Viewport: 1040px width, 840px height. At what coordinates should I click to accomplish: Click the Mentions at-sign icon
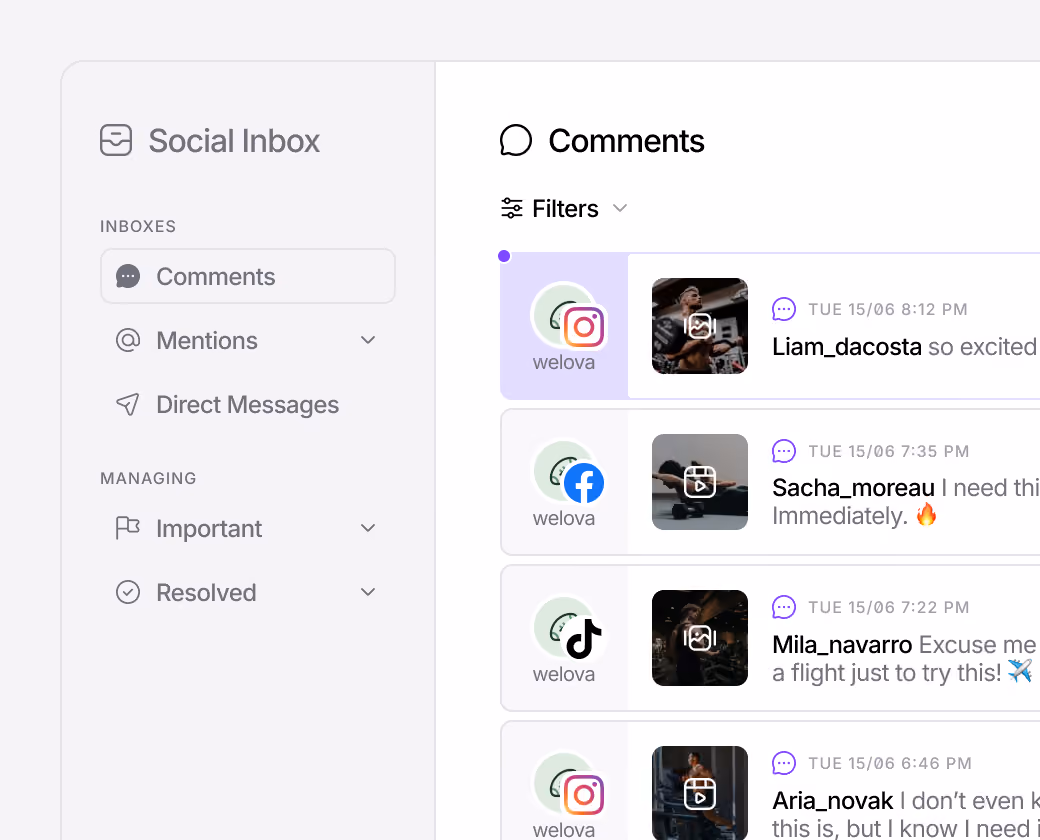pyautogui.click(x=128, y=340)
